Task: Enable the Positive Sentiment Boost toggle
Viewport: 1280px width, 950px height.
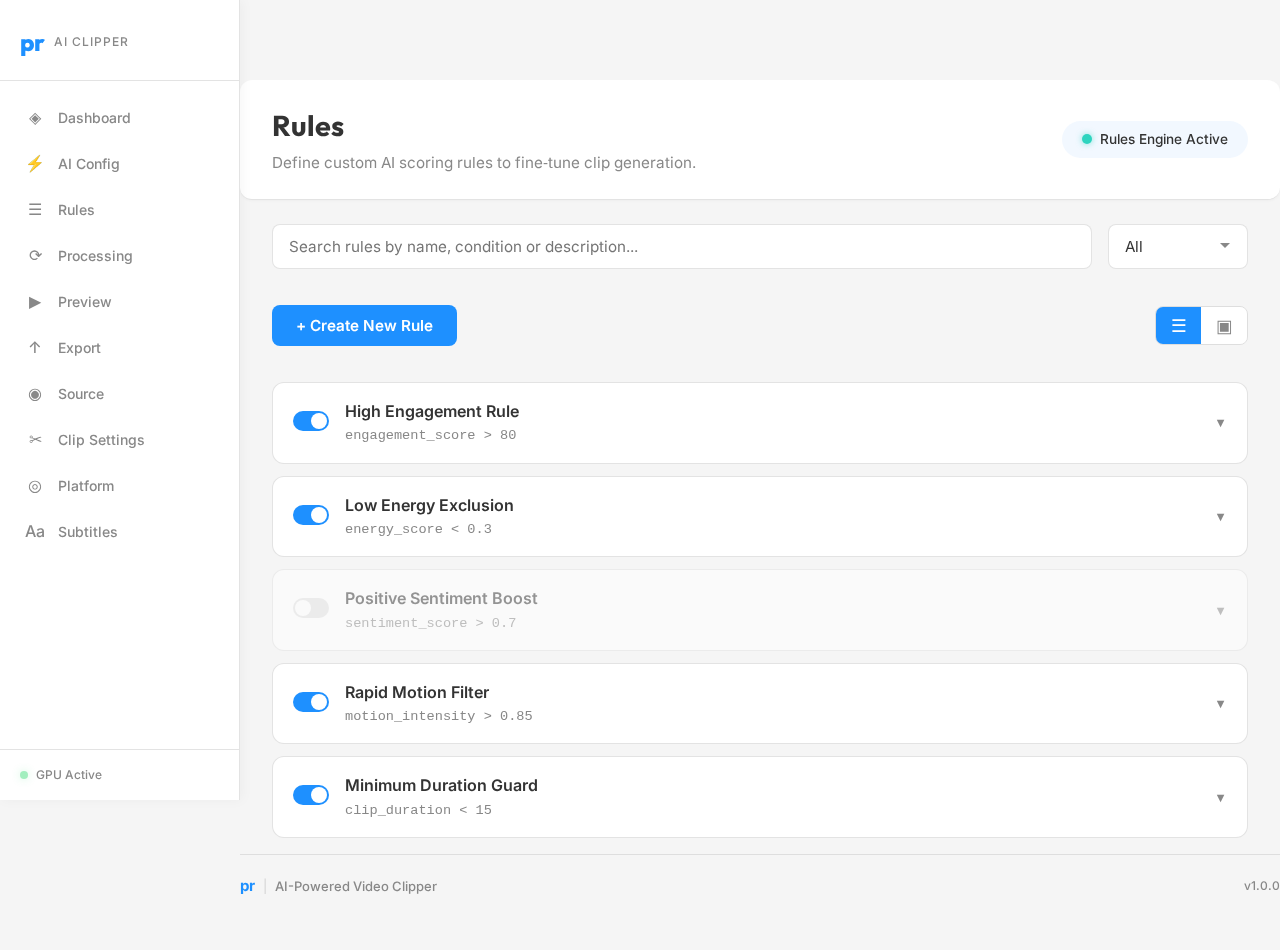Action: click(311, 608)
